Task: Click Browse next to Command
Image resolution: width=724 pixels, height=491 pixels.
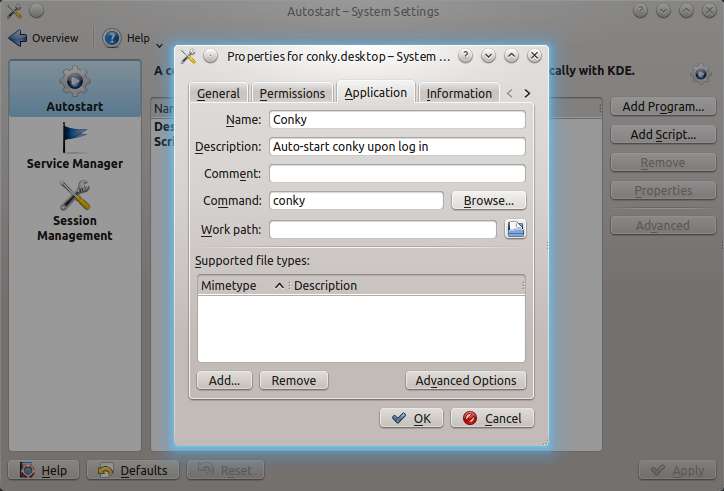Action: (489, 200)
